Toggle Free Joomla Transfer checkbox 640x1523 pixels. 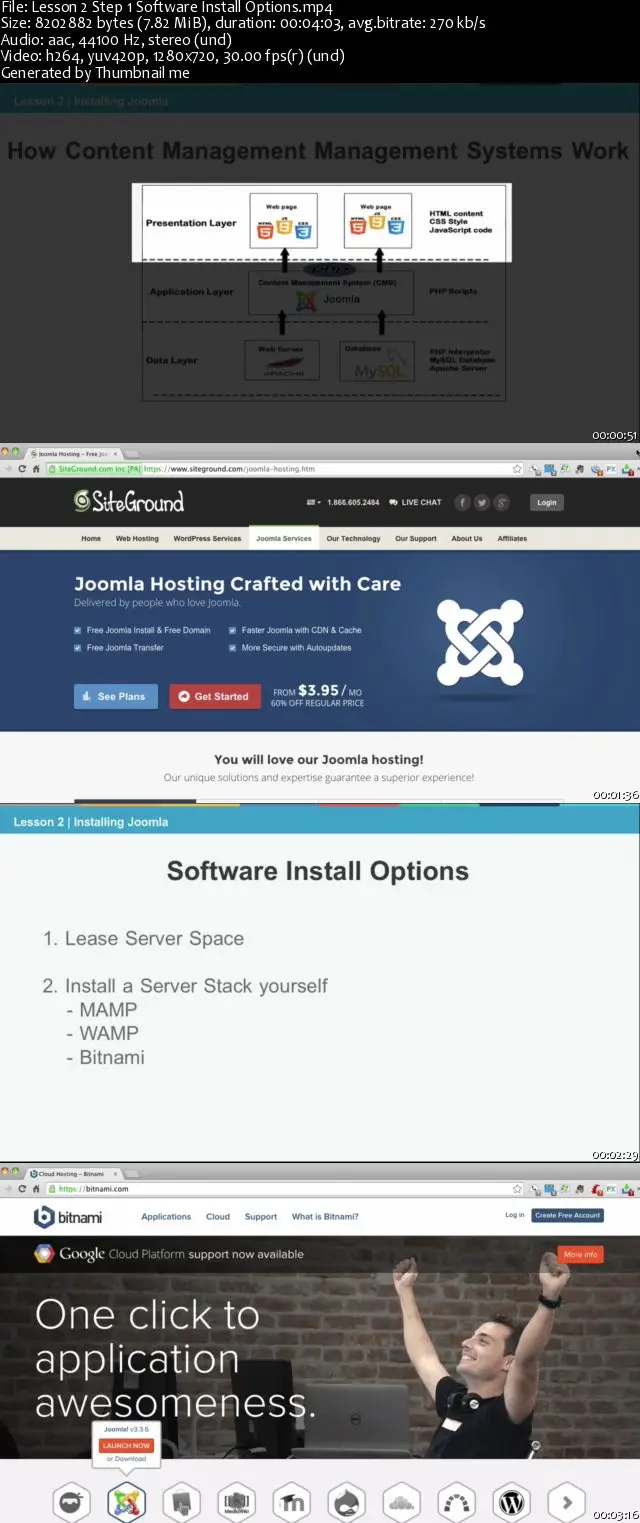[78, 648]
